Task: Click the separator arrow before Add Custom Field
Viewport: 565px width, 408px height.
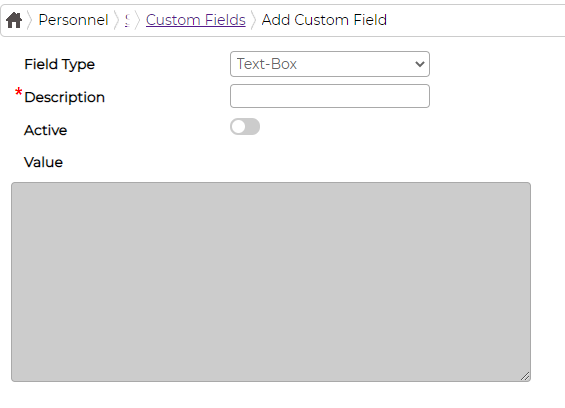Action: [x=253, y=20]
